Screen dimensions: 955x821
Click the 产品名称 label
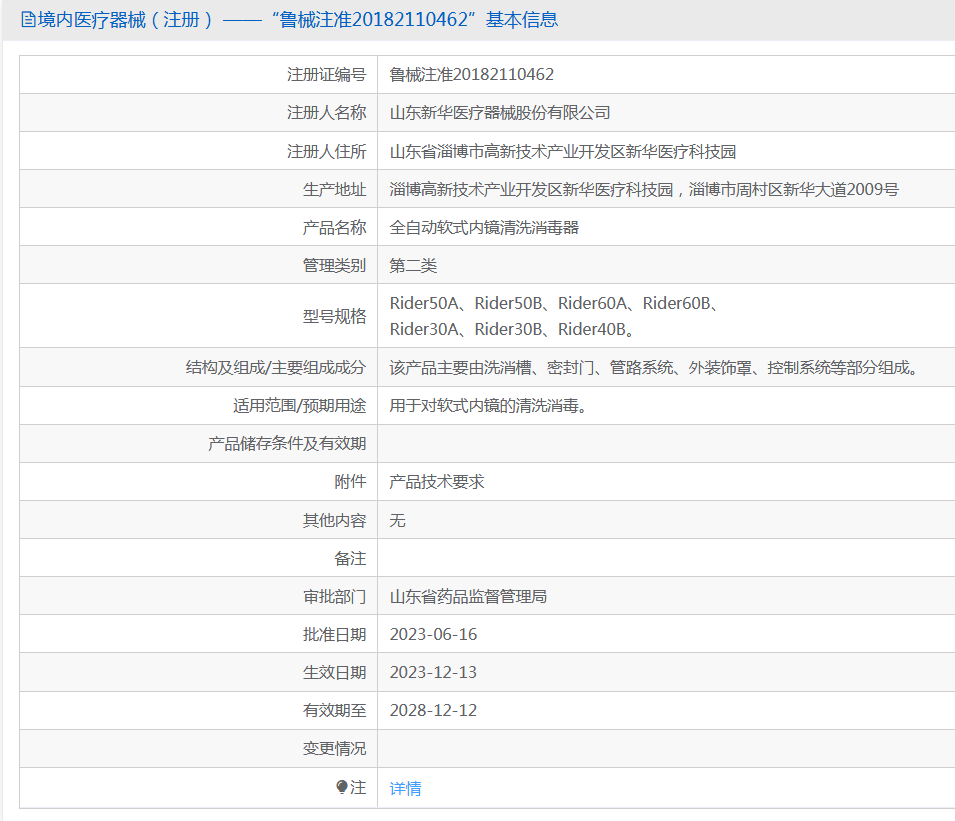coord(334,227)
